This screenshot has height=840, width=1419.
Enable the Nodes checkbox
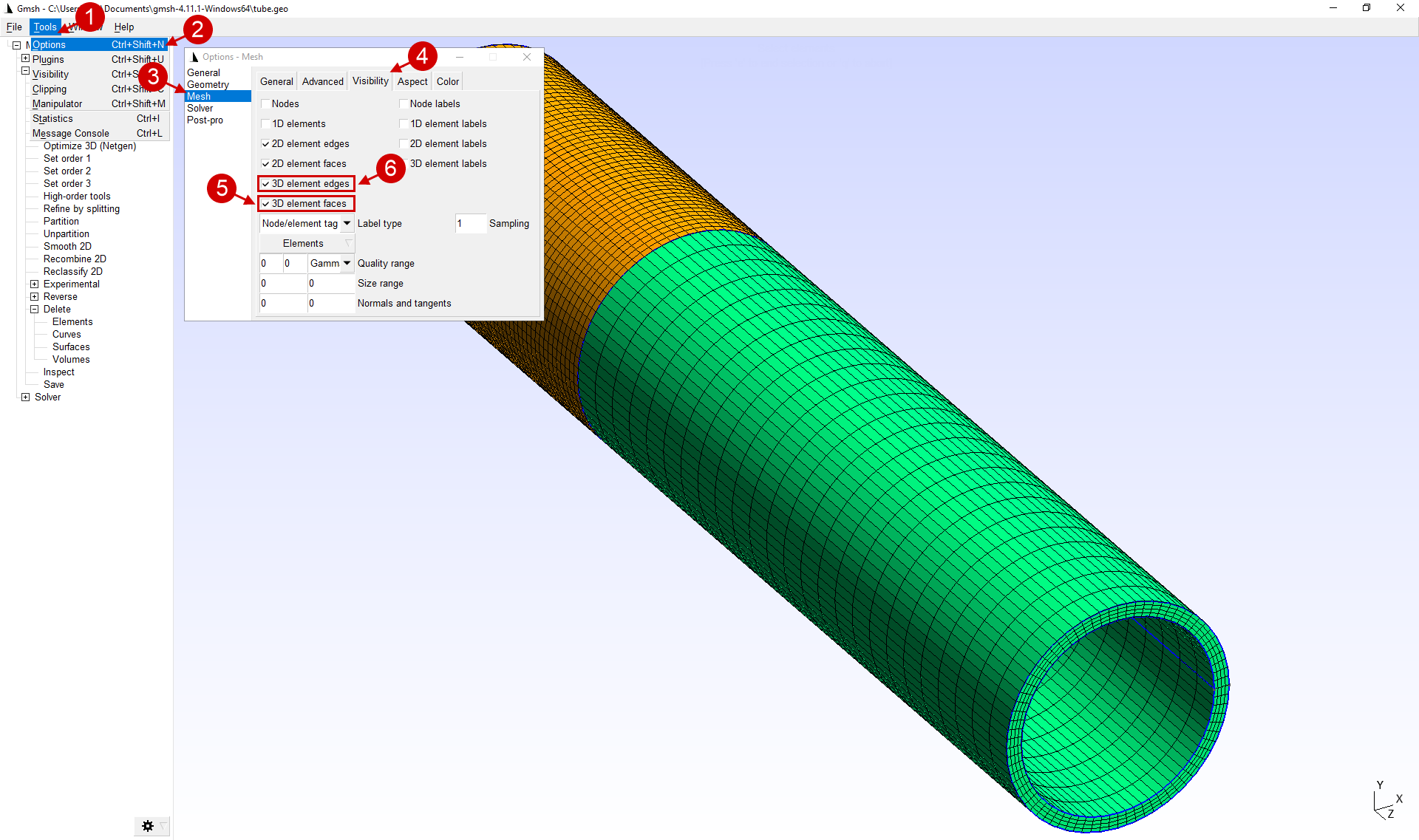click(x=265, y=104)
